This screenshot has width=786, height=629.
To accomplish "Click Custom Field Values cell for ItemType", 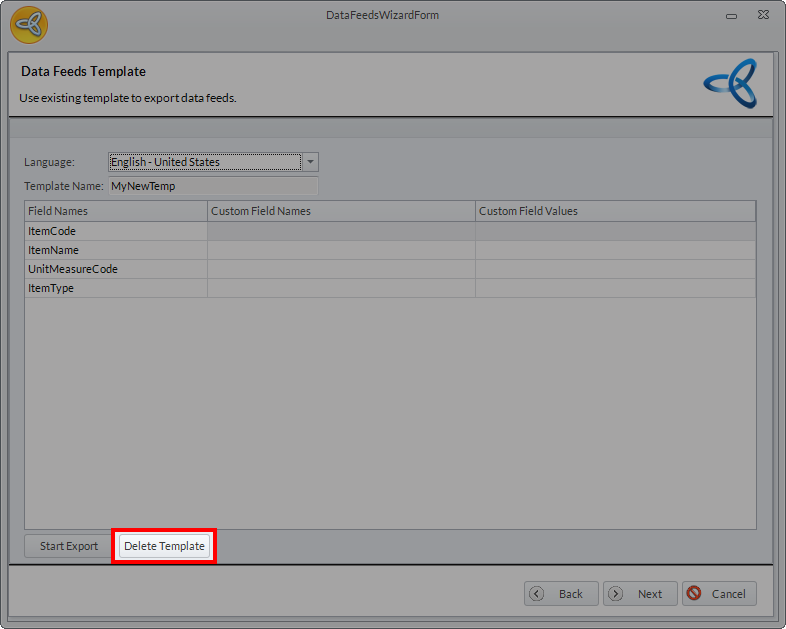I will [x=614, y=288].
